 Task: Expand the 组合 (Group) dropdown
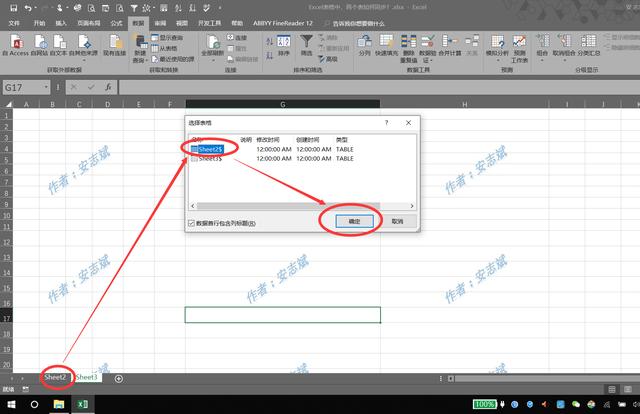(x=542, y=60)
